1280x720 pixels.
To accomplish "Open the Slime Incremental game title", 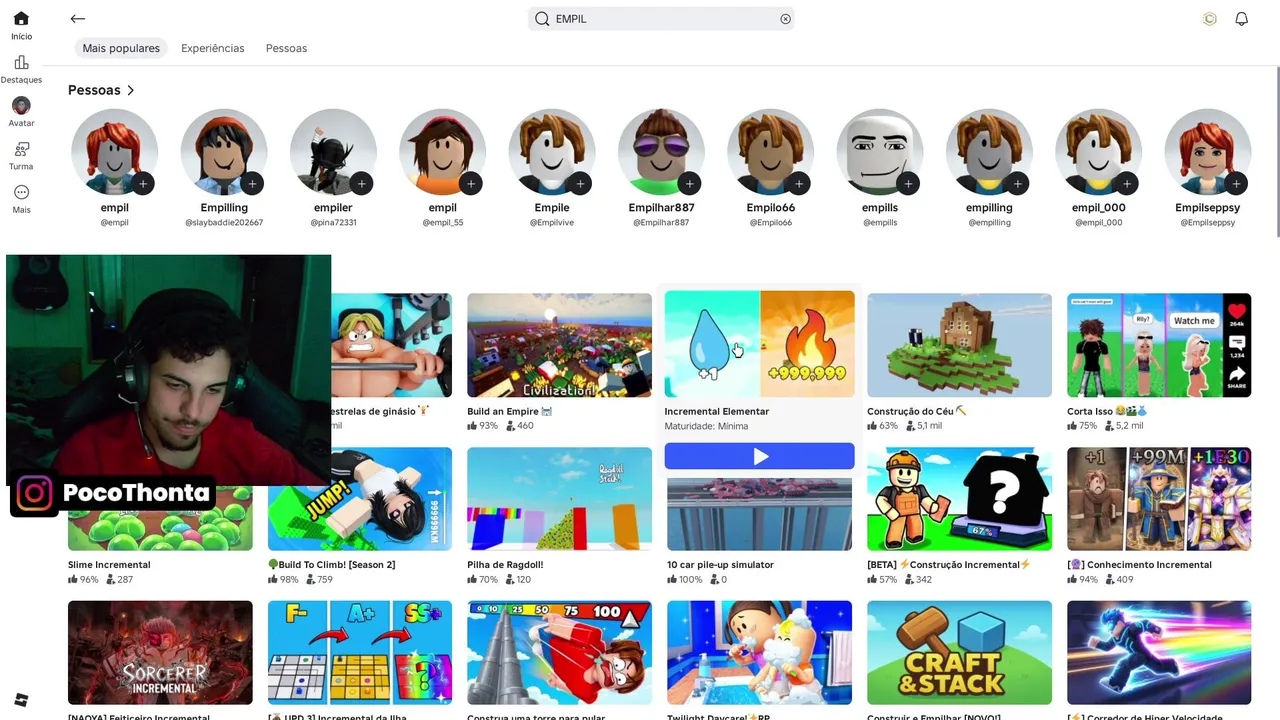I will click(109, 565).
